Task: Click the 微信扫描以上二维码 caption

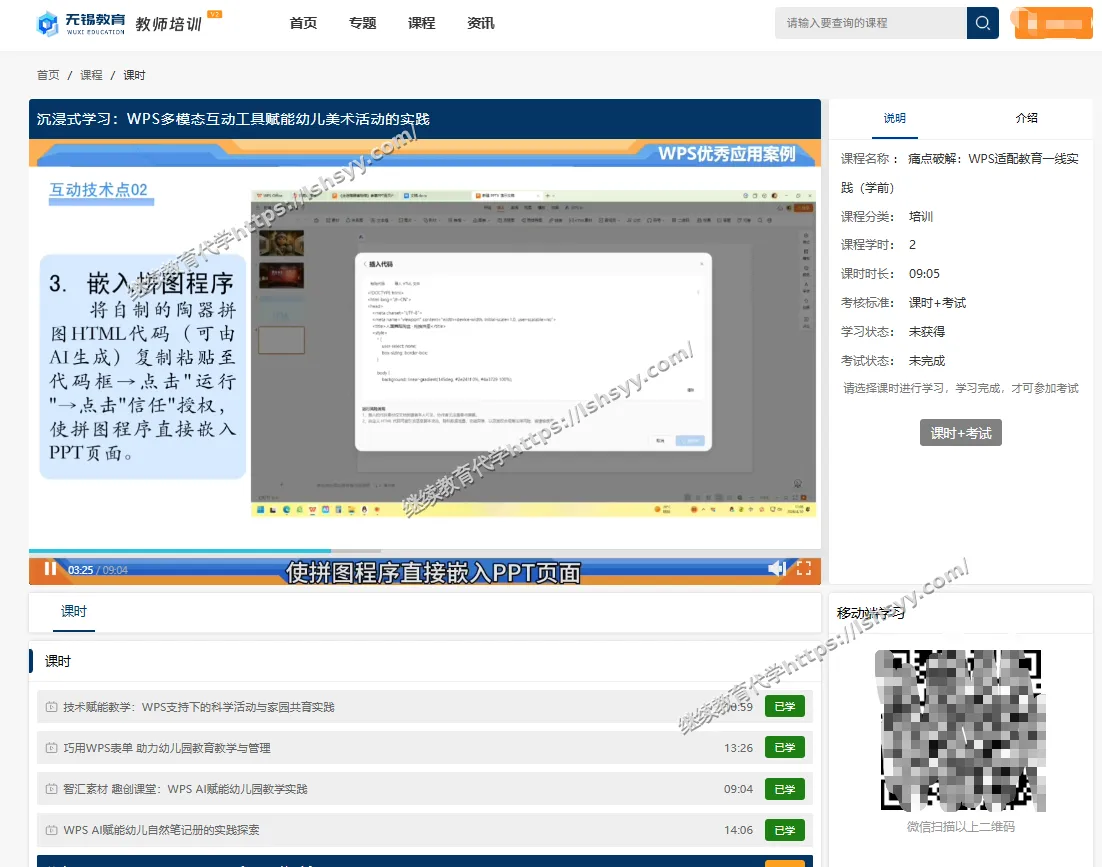Action: 961,827
